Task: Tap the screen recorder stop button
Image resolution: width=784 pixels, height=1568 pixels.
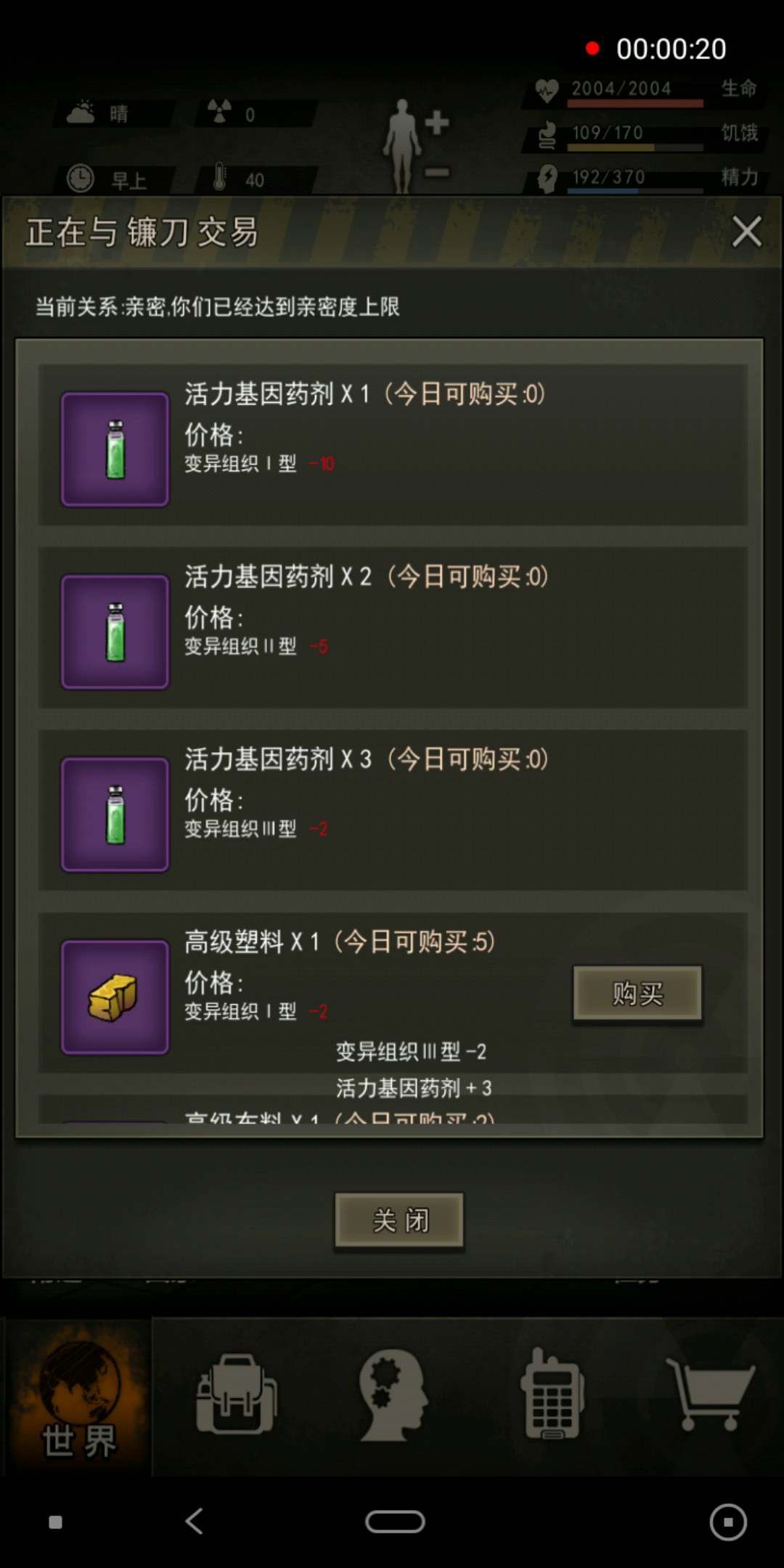Action: pos(728,1522)
